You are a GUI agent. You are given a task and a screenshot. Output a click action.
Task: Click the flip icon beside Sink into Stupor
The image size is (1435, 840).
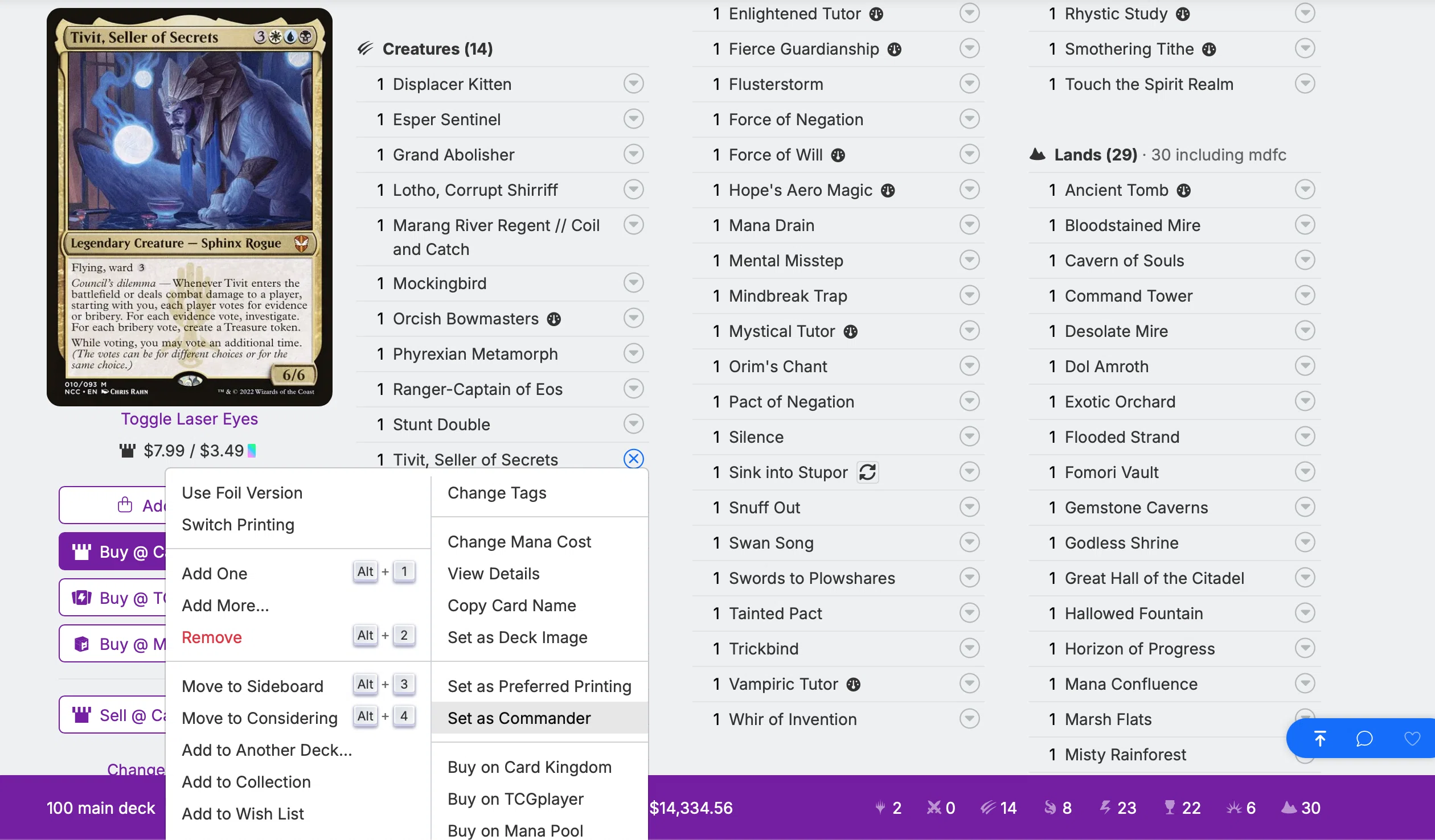click(868, 472)
